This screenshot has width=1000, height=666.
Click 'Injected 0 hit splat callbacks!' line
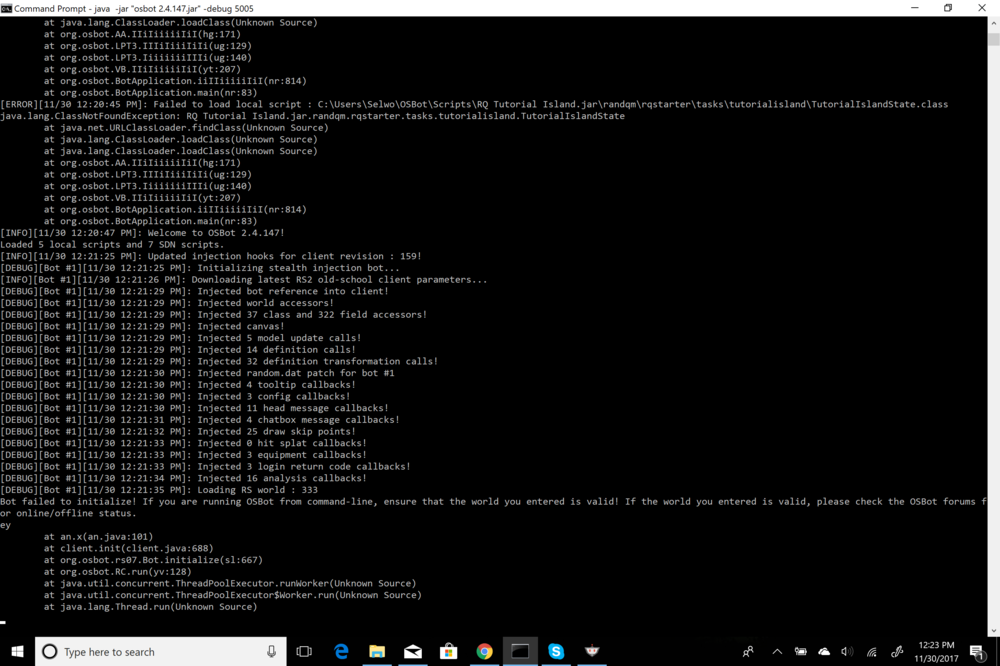184,443
